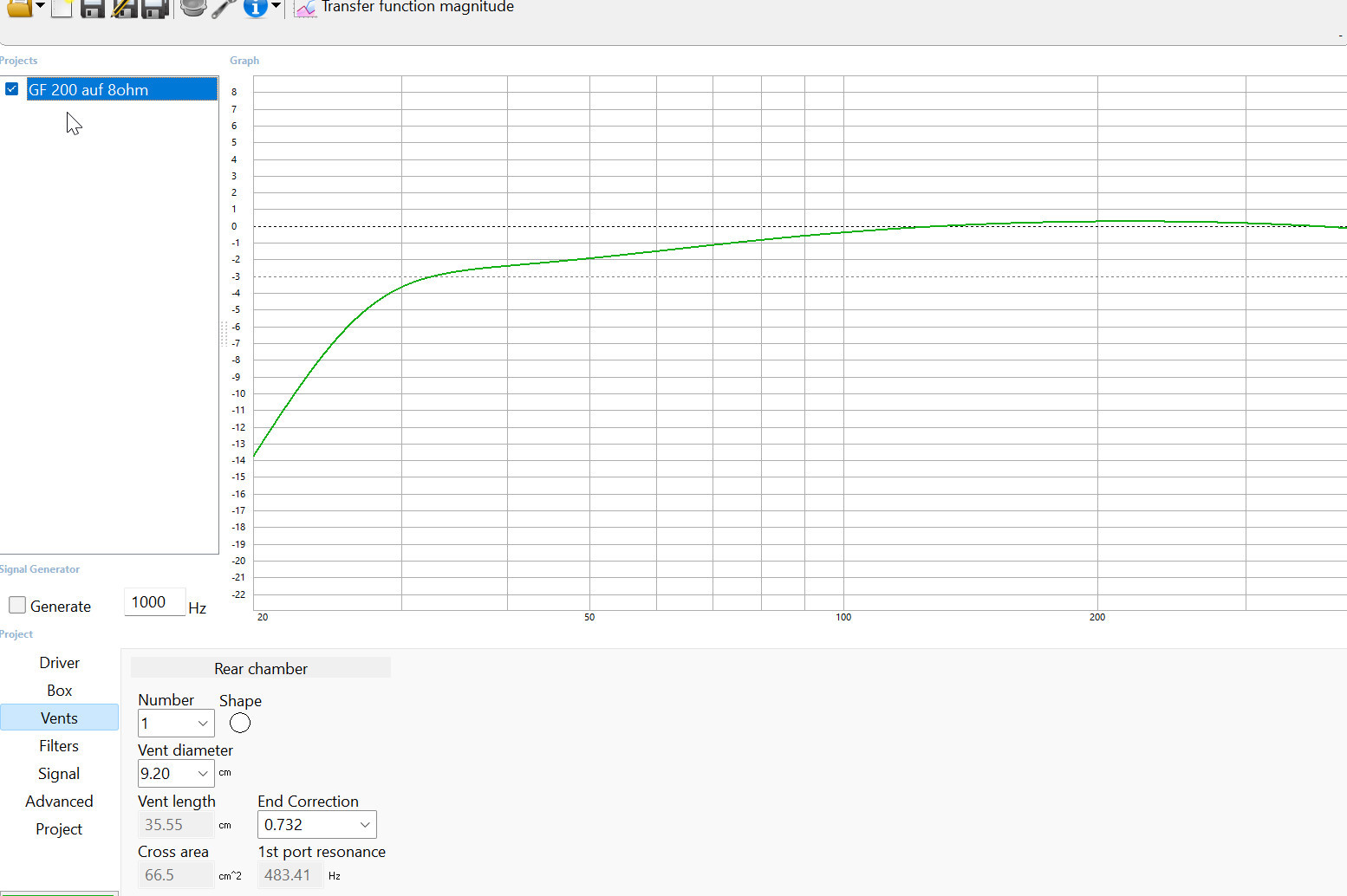Switch to the Driver tab
Viewport: 1347px width, 896px height.
(x=59, y=663)
